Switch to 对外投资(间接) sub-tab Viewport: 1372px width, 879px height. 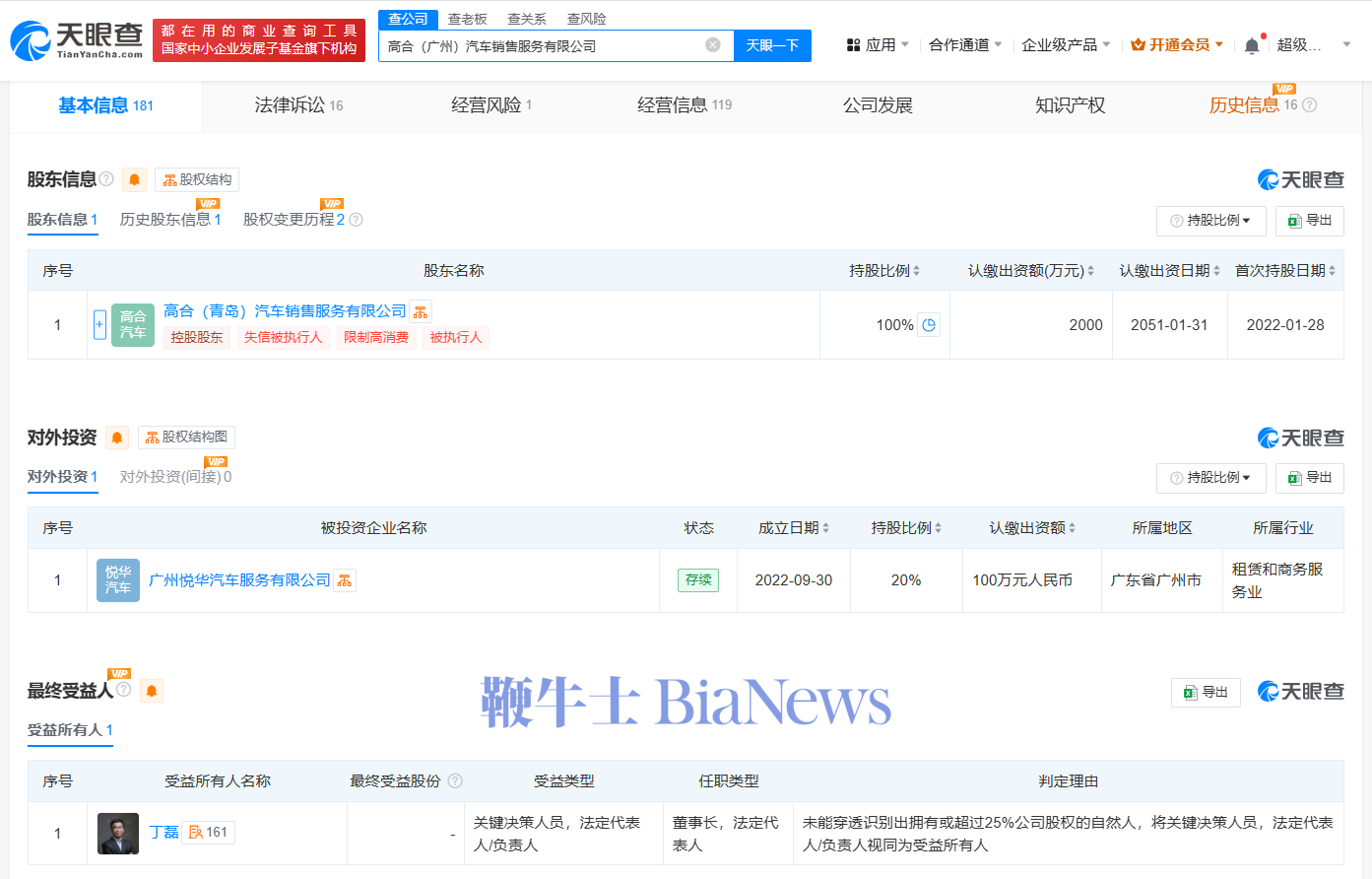(x=175, y=477)
